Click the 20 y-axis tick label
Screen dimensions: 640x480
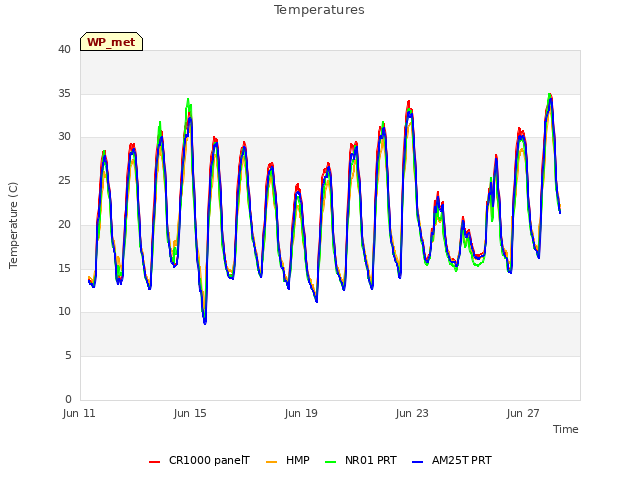click(64, 224)
